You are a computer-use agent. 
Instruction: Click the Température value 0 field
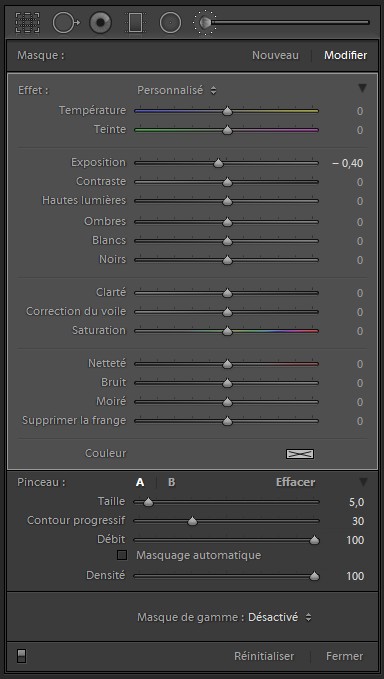coord(360,112)
